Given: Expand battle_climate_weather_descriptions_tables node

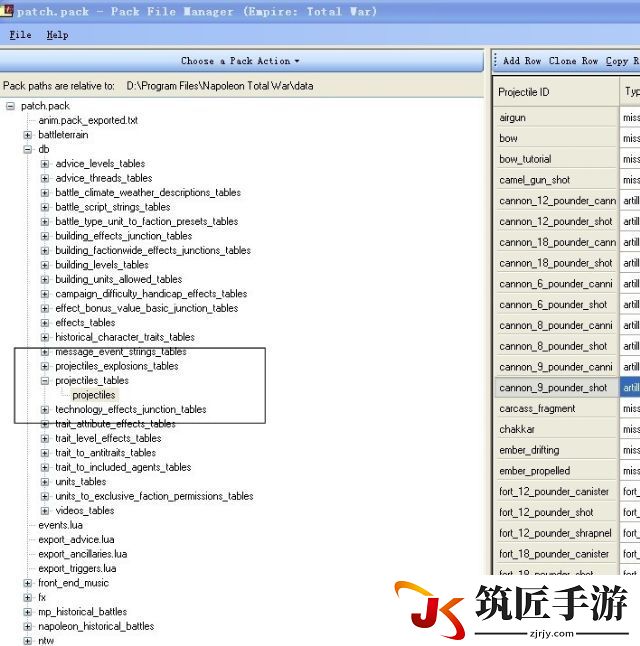Looking at the screenshot, I should tap(45, 193).
